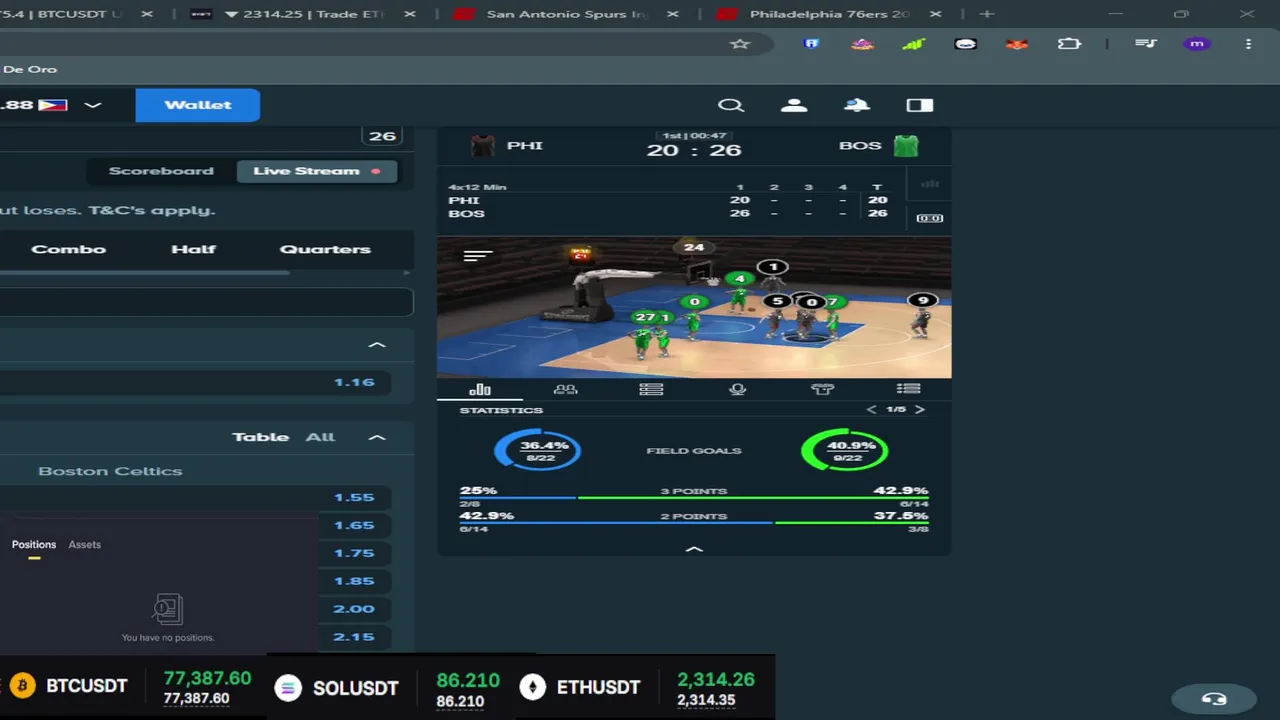1280x720 pixels.
Task: Open a new browser tab
Action: click(987, 14)
